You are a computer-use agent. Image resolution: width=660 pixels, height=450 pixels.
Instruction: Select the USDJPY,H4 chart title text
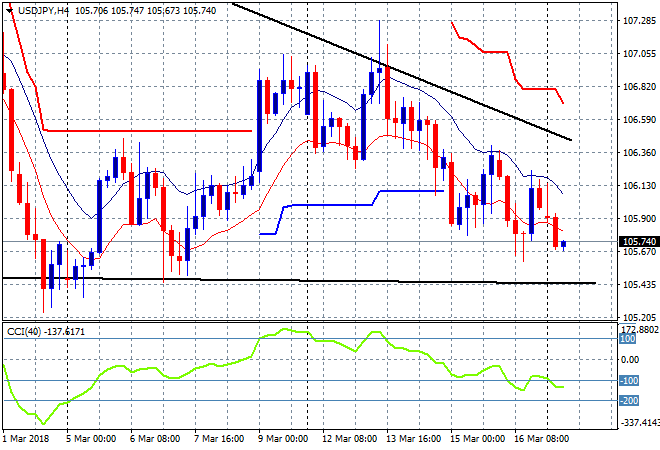pos(43,11)
